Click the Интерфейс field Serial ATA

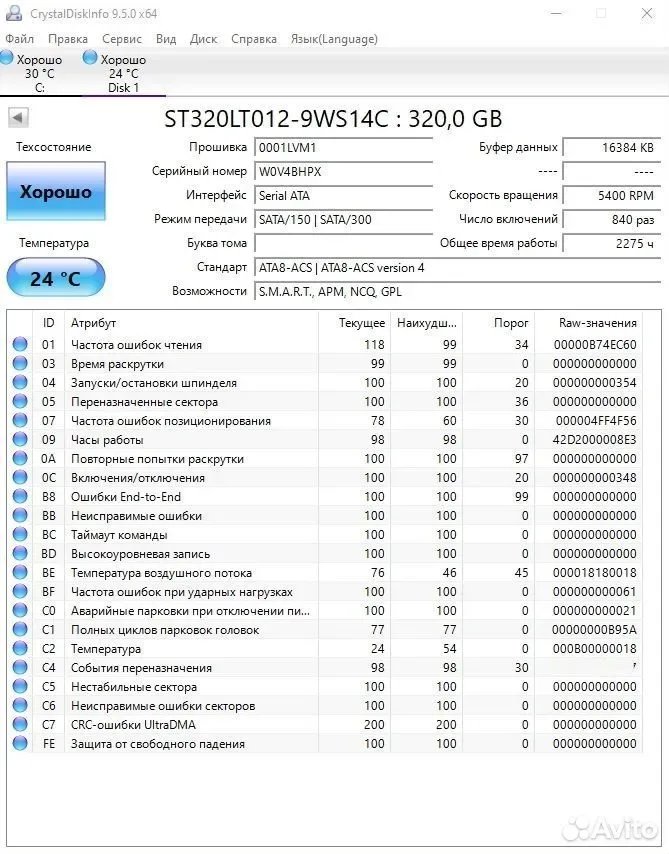click(x=344, y=196)
